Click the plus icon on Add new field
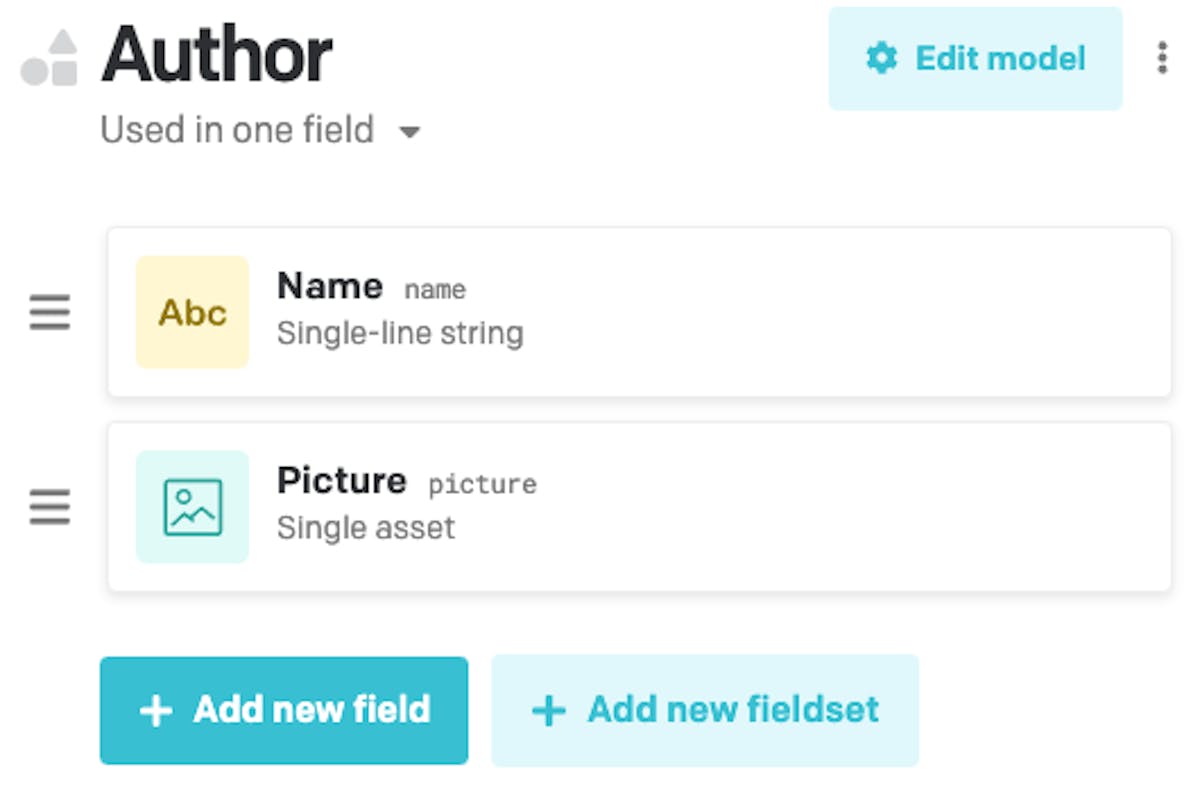The image size is (1200, 799). [156, 711]
